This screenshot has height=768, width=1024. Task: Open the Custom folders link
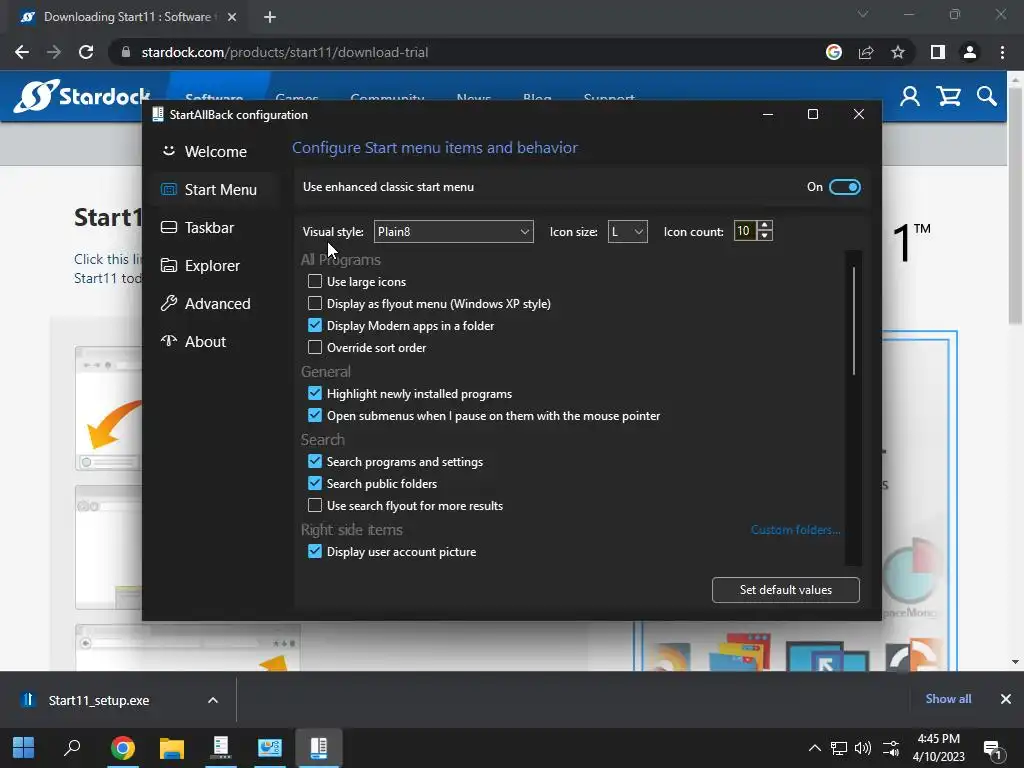[x=795, y=530]
